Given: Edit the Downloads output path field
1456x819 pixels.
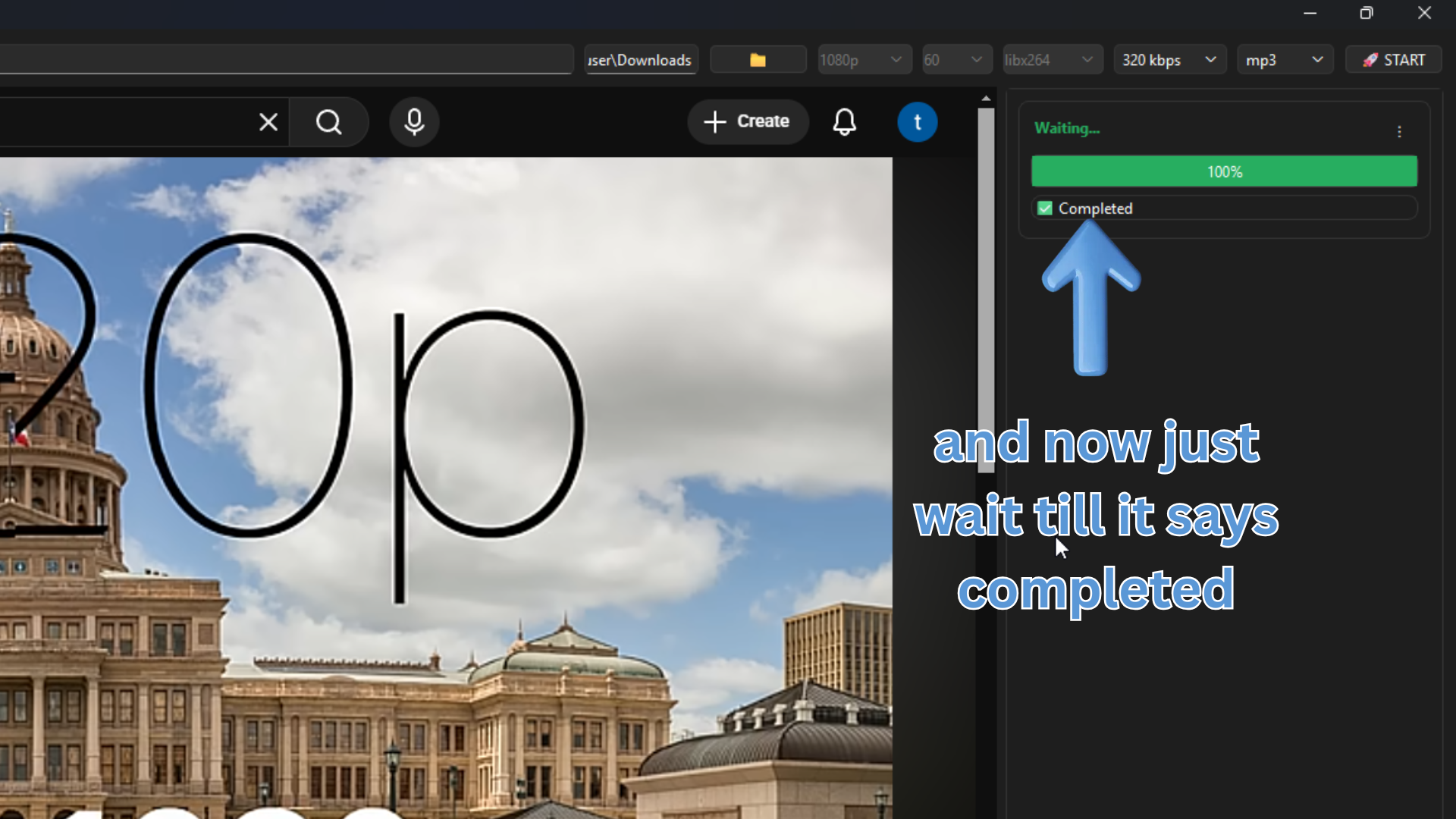Looking at the screenshot, I should pyautogui.click(x=641, y=60).
